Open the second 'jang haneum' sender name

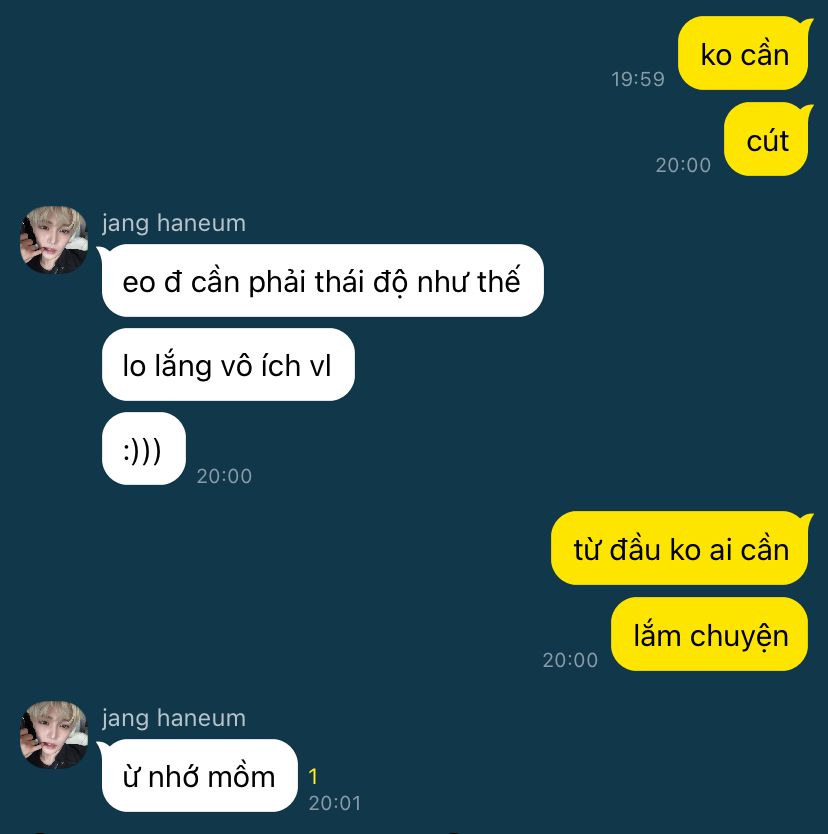(x=174, y=718)
